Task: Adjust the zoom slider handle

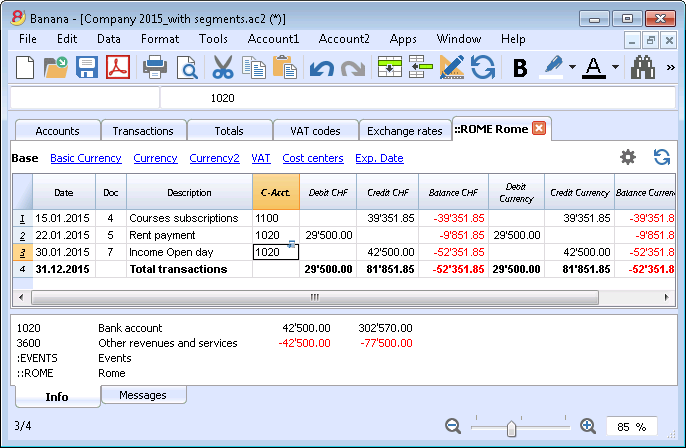Action: [511, 428]
